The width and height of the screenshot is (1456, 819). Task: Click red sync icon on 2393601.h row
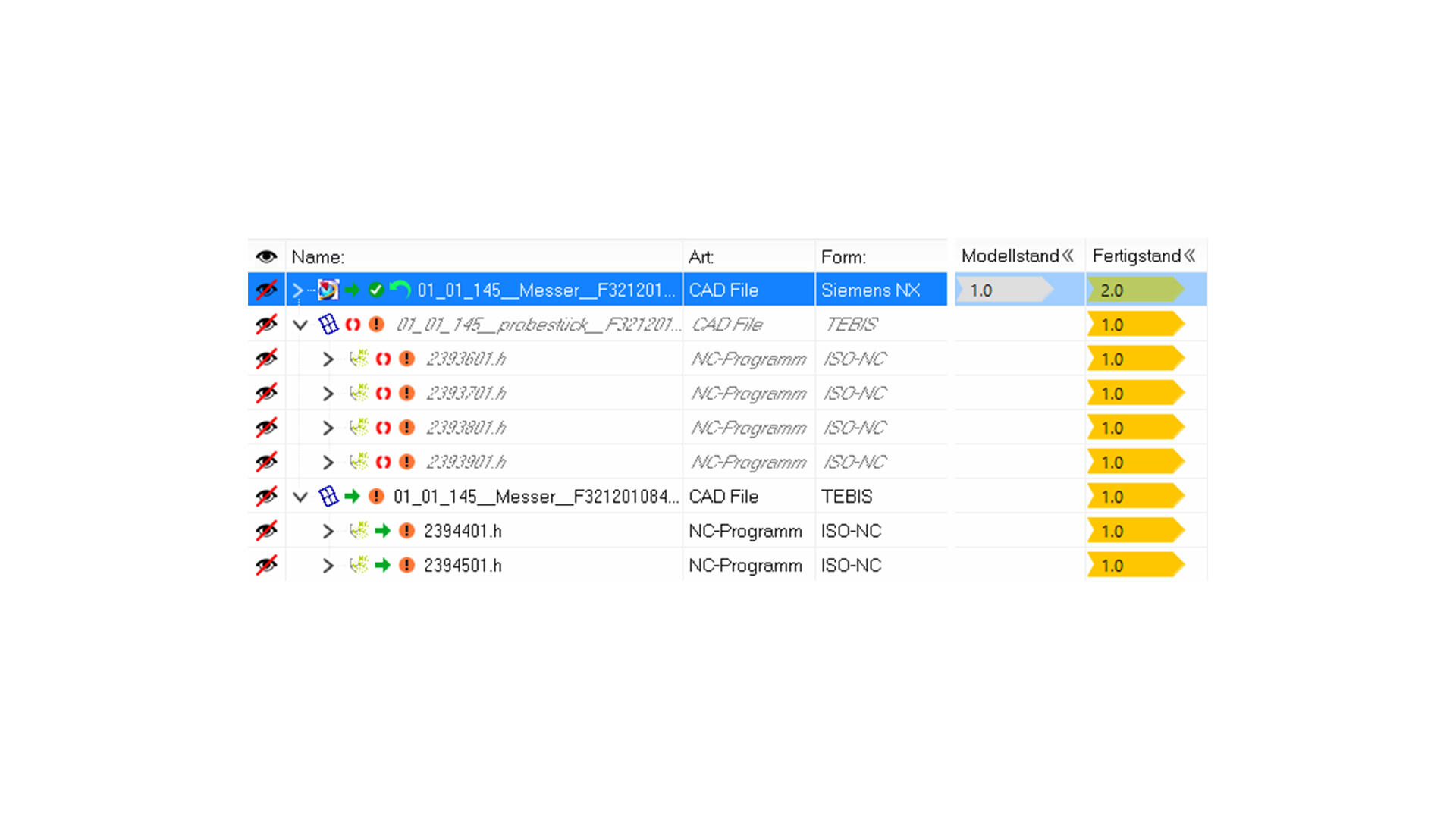click(383, 359)
